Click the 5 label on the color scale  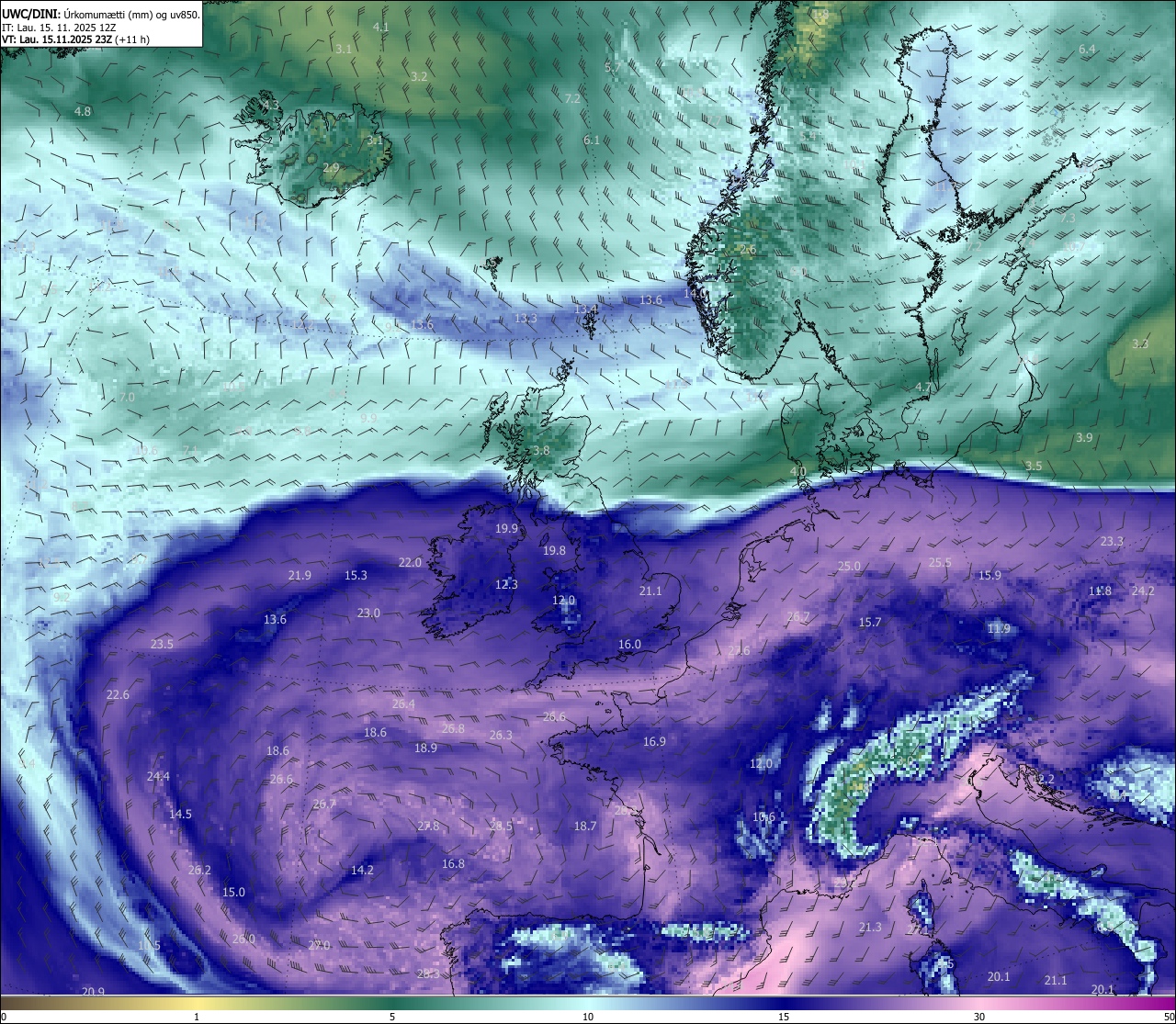pos(392,1017)
